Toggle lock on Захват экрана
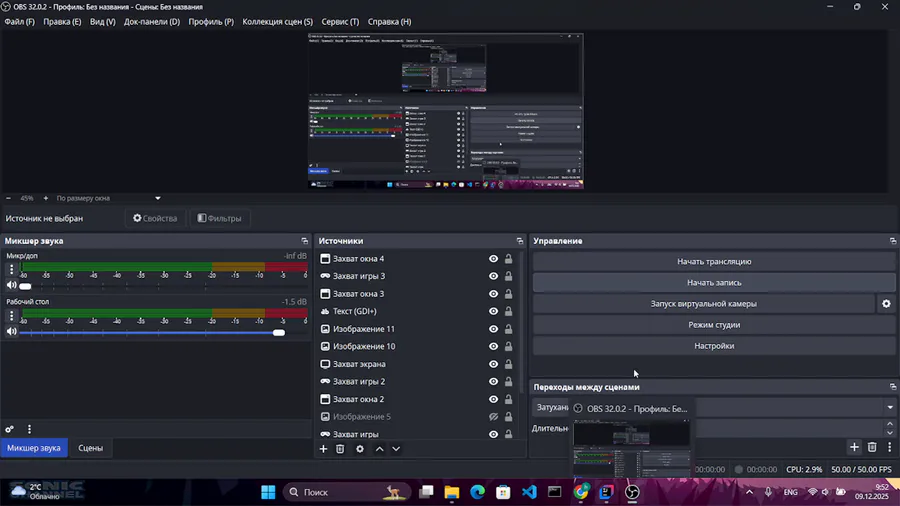This screenshot has height=506, width=900. point(509,364)
